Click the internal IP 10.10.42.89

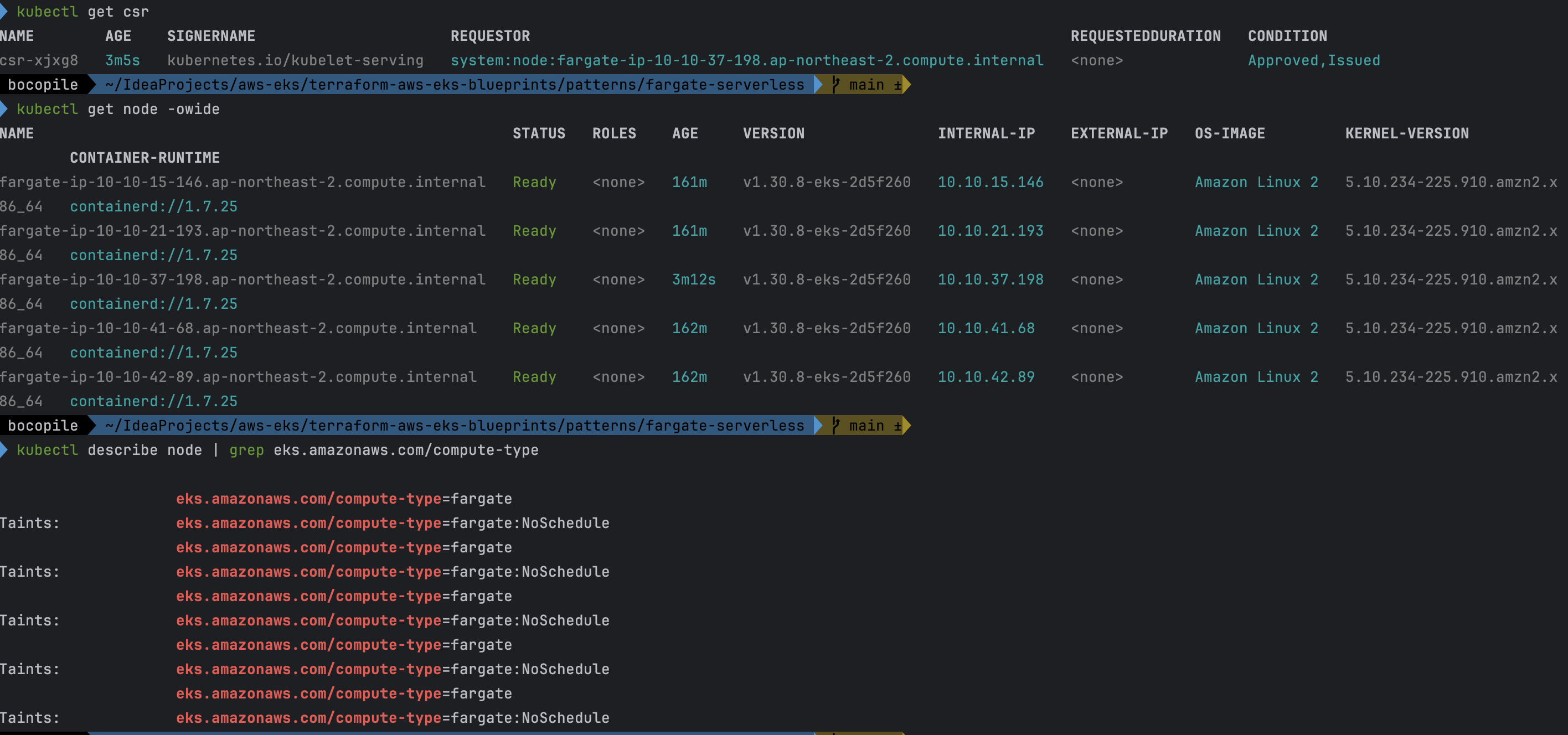point(986,376)
